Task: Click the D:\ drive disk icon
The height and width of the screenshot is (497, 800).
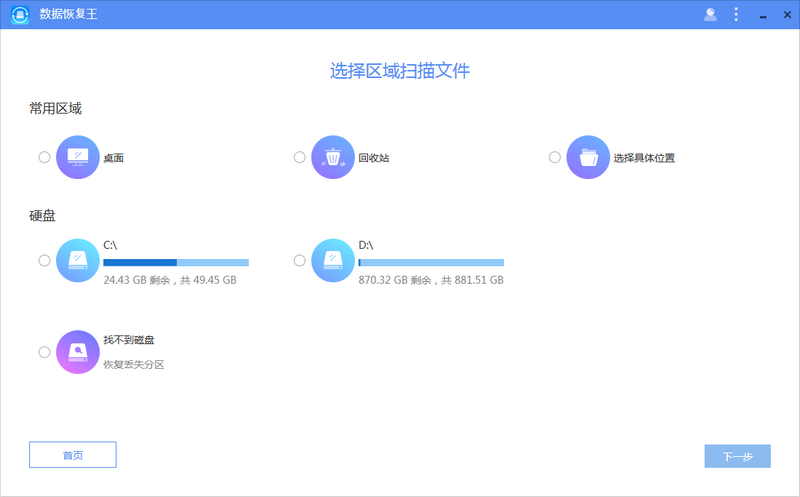Action: click(x=333, y=260)
